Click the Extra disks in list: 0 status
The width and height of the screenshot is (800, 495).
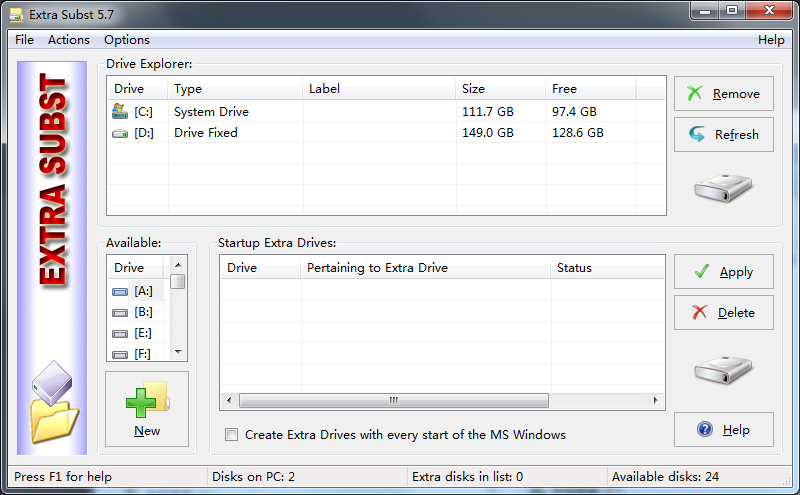tap(467, 477)
